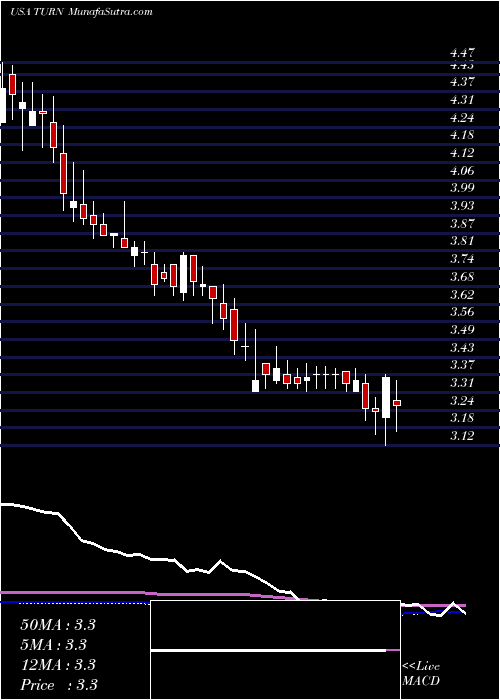
Task: Click the 3.12 price axis label
Action: click(462, 436)
